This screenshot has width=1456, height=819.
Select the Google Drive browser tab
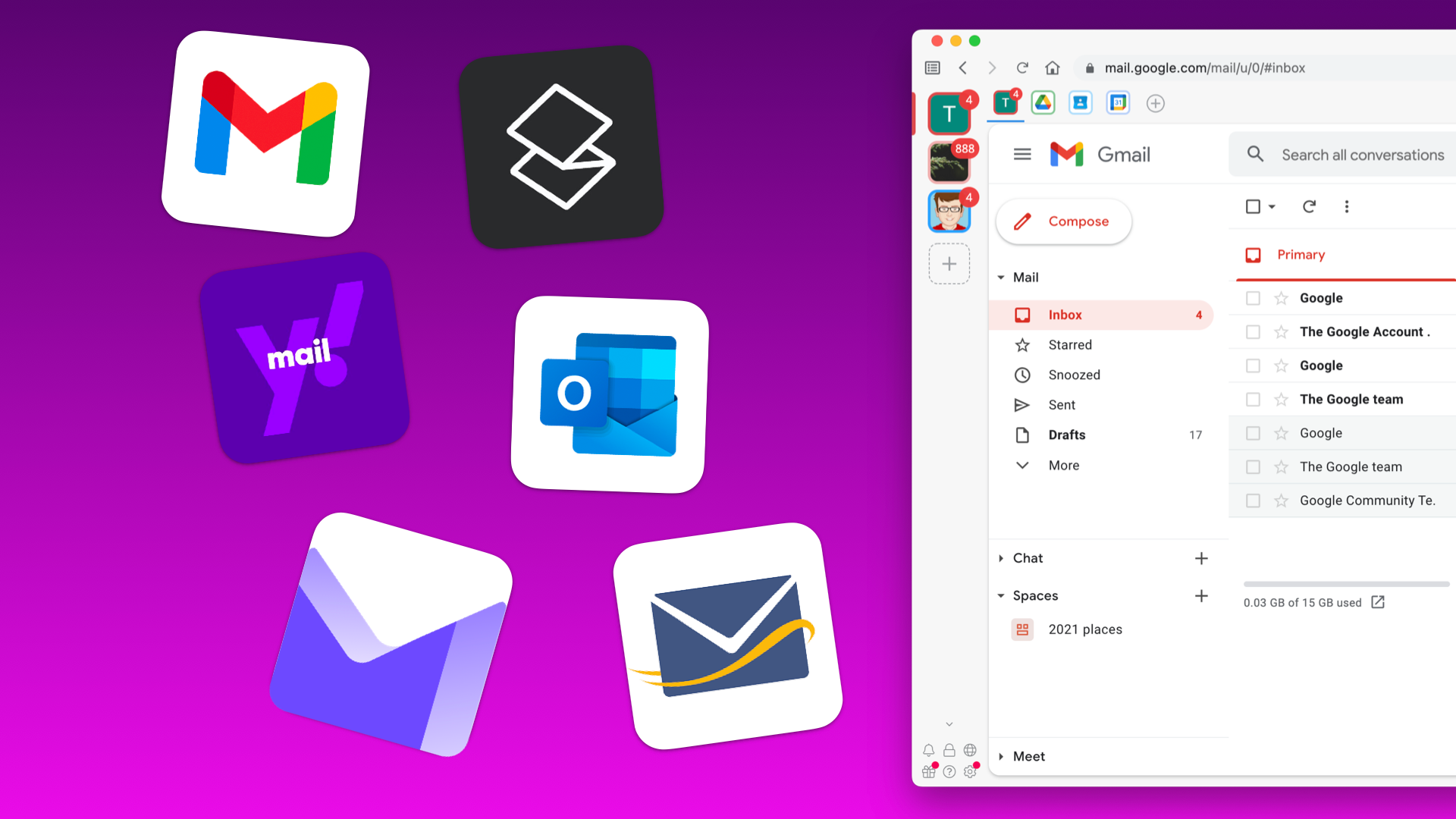[x=1044, y=102]
